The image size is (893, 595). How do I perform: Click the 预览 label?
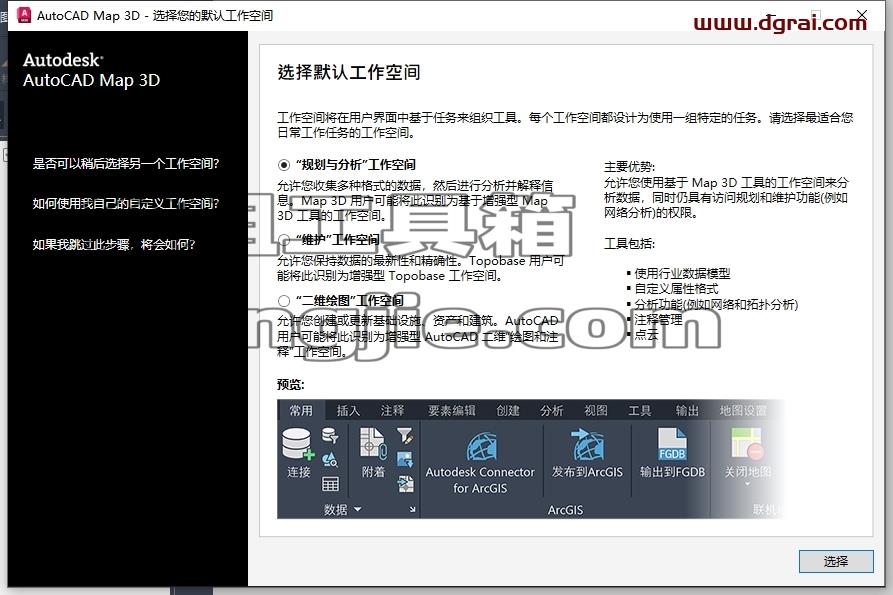click(290, 384)
